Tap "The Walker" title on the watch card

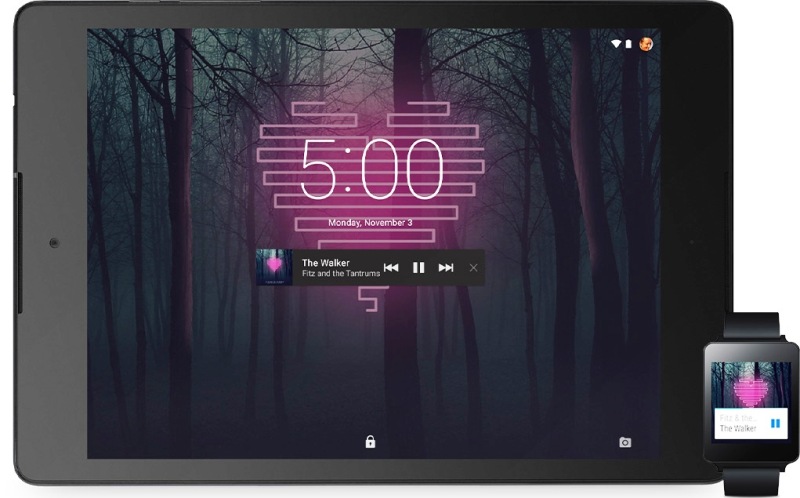tap(738, 428)
